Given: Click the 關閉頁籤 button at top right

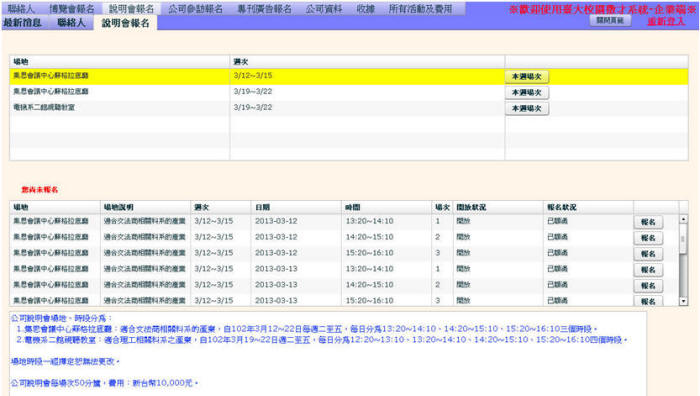Looking at the screenshot, I should click(610, 21).
